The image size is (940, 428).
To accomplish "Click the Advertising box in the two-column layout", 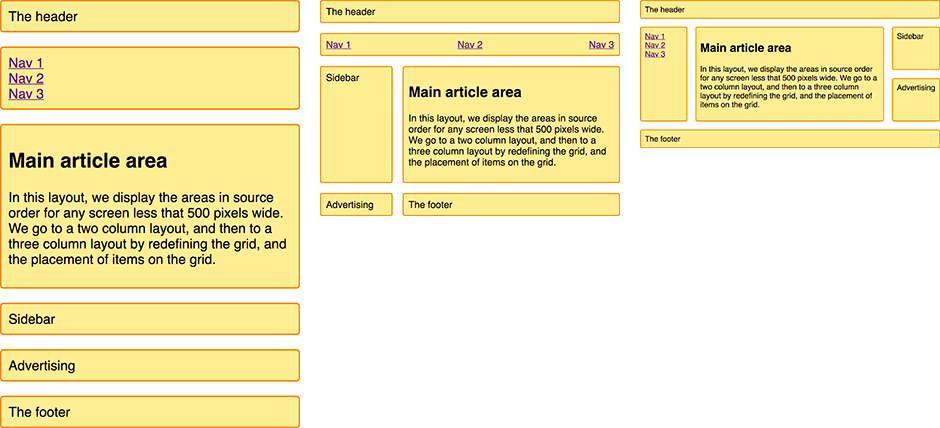I will 356,205.
